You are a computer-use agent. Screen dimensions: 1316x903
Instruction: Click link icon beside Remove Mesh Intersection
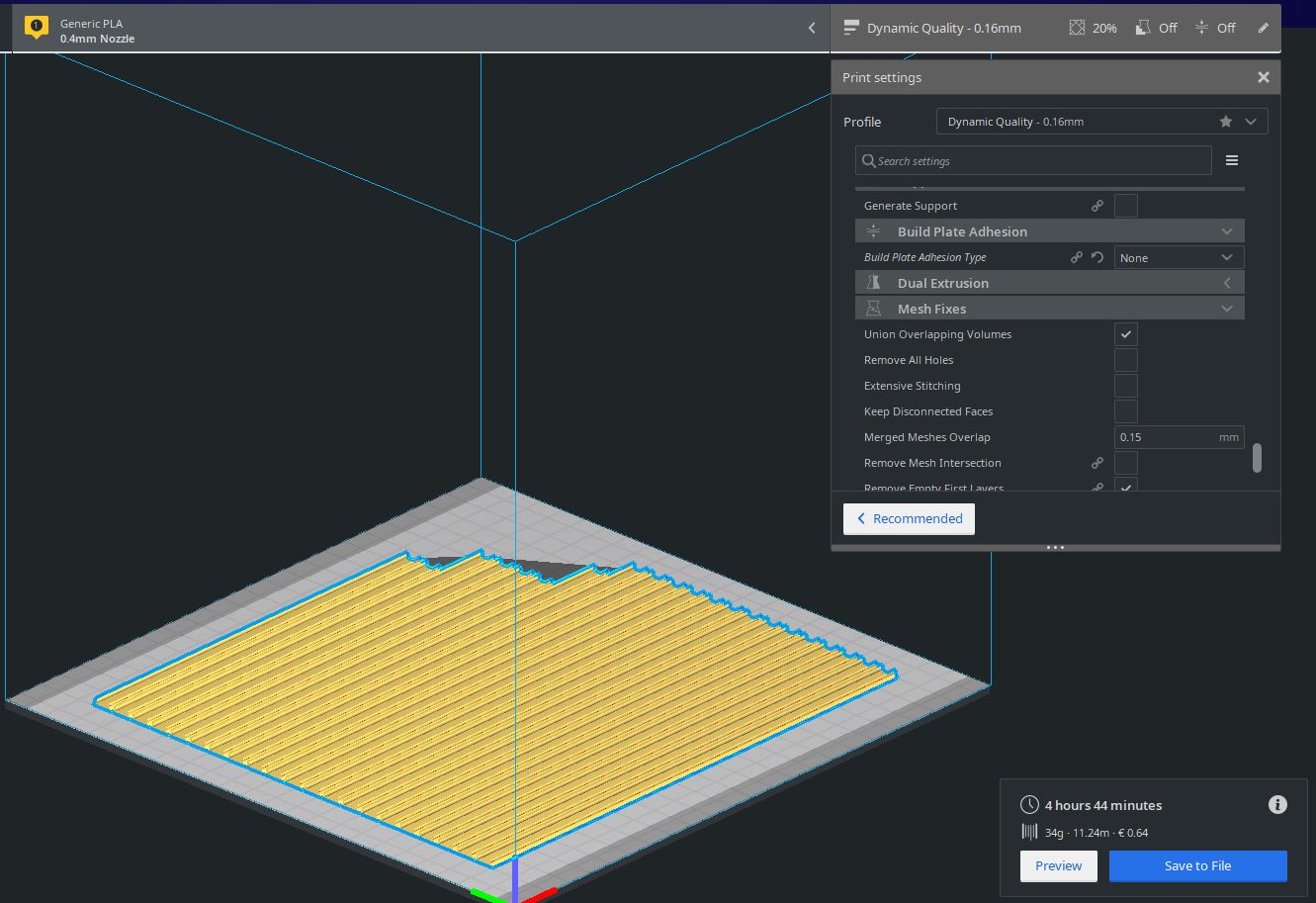1097,463
